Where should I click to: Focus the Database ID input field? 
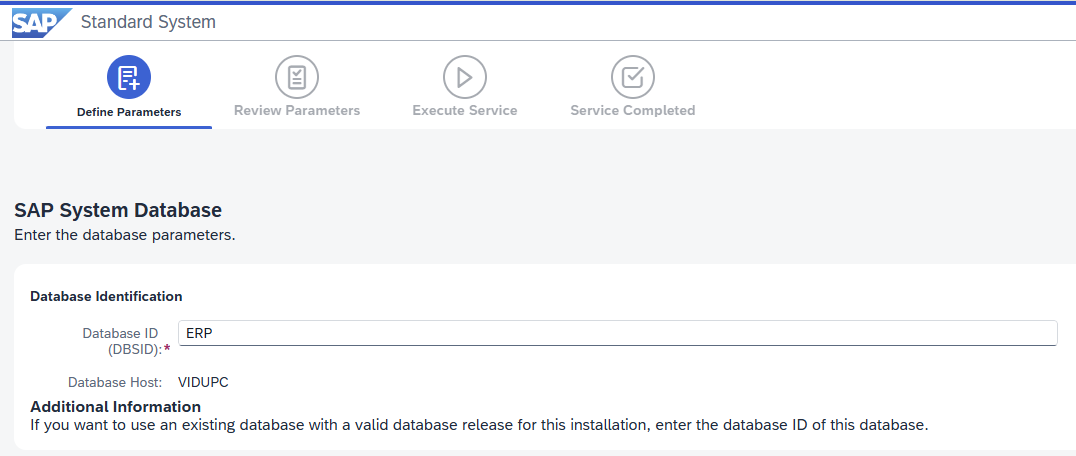[618, 333]
